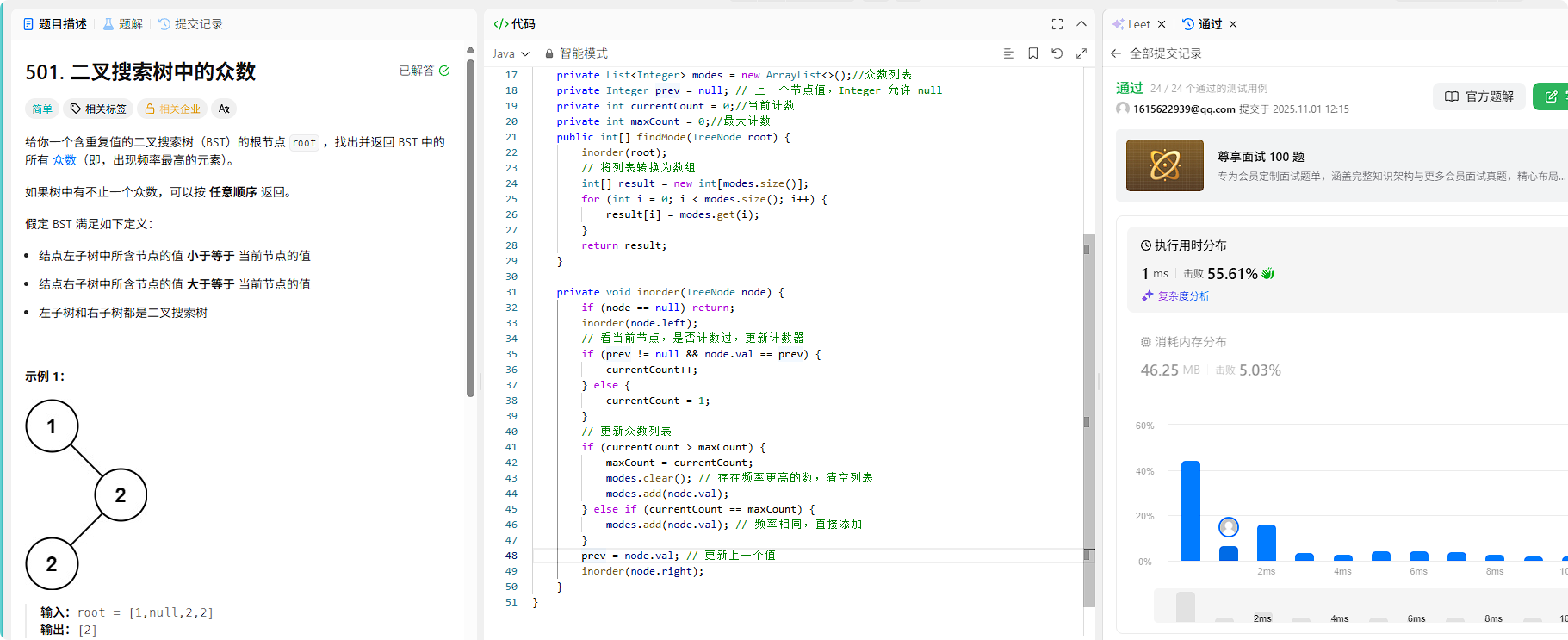This screenshot has width=1568, height=640.
Task: Click the bookmark icon in editor toolbar
Action: coord(1033,53)
